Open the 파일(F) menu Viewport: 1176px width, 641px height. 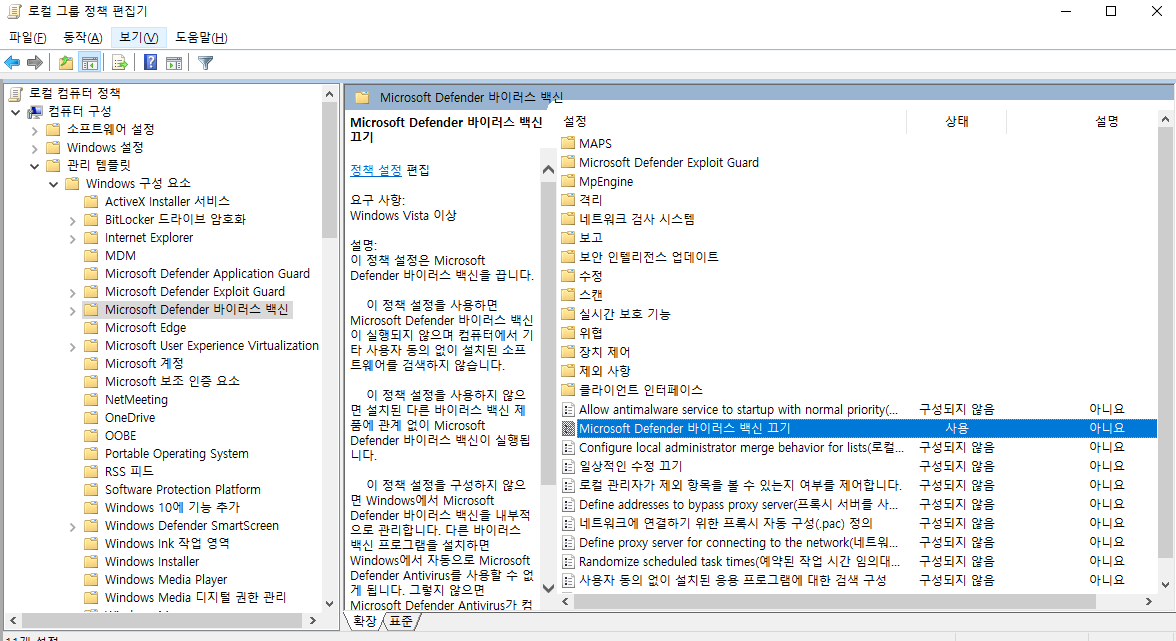click(x=28, y=37)
